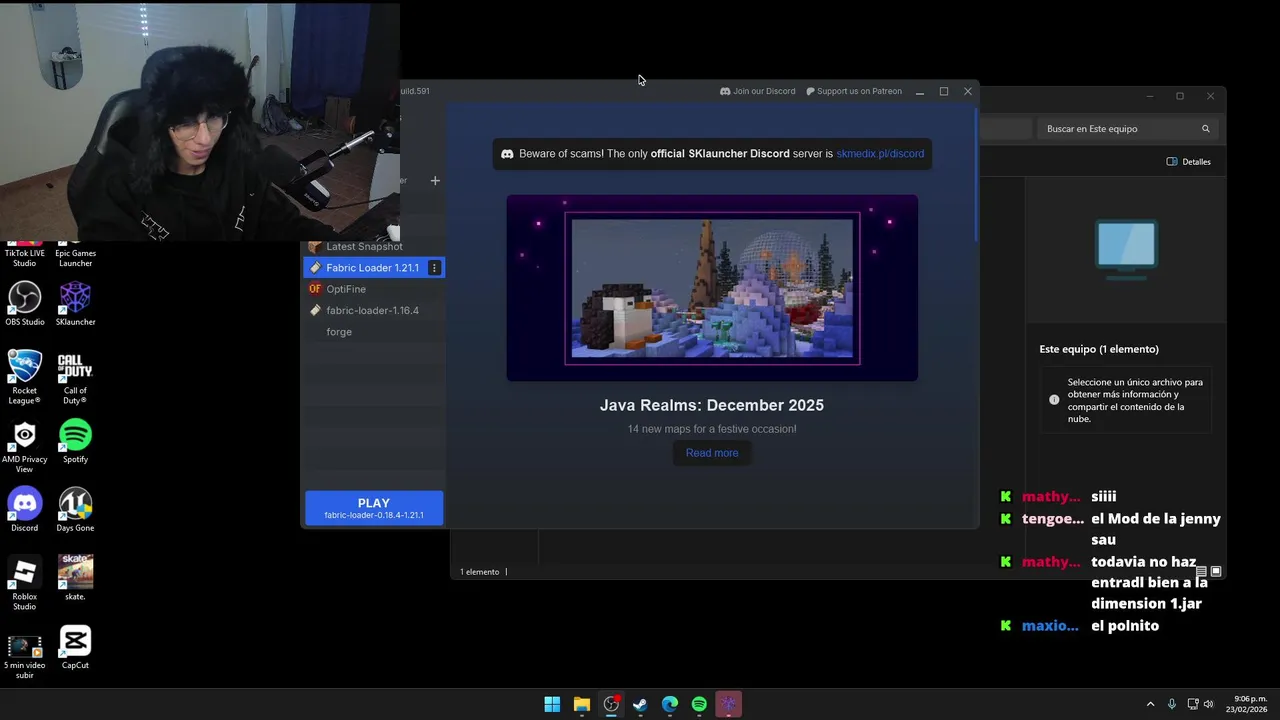Select the fabric-loader-1.16.4 profile

[x=374, y=310]
